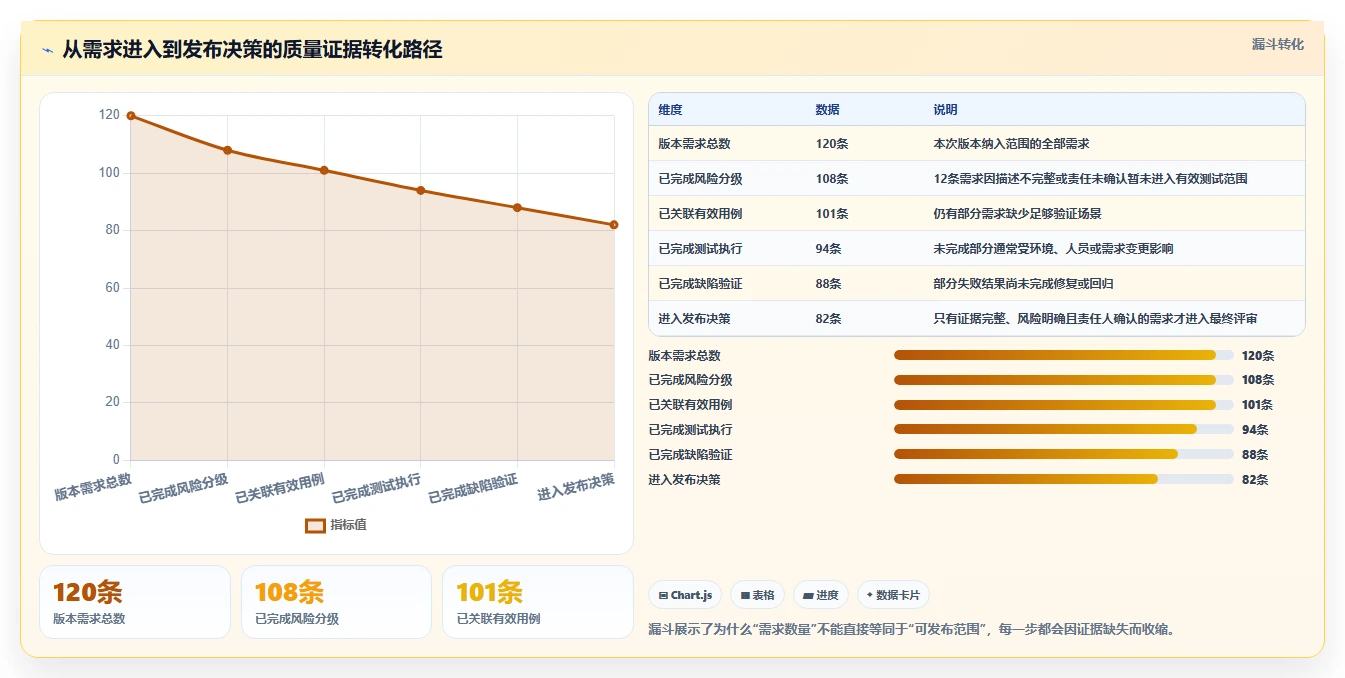The image size is (1345, 678).
Task: Click the 已完成缺陷验证 progress bar
Action: (1063, 454)
